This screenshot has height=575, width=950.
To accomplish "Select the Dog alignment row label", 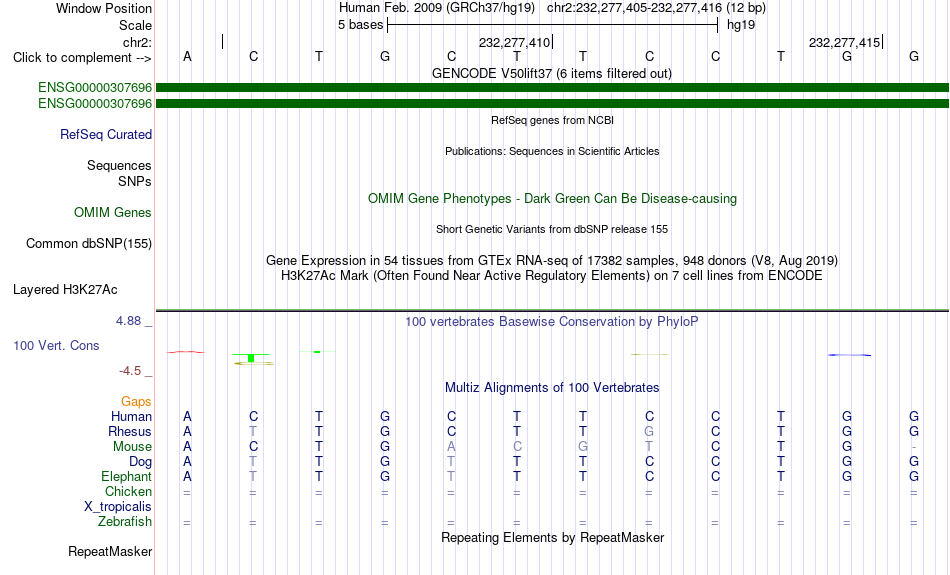I will click(x=140, y=462).
